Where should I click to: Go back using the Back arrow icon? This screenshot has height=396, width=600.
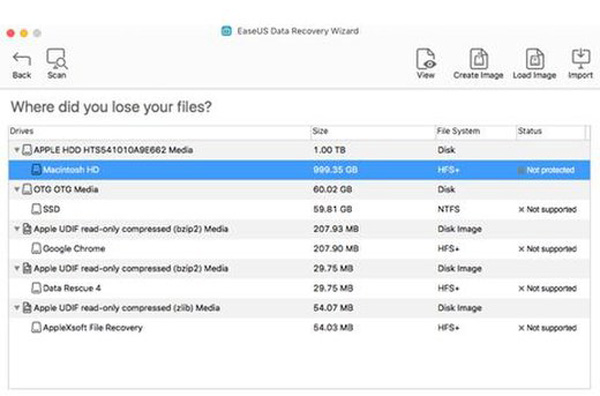point(21,59)
